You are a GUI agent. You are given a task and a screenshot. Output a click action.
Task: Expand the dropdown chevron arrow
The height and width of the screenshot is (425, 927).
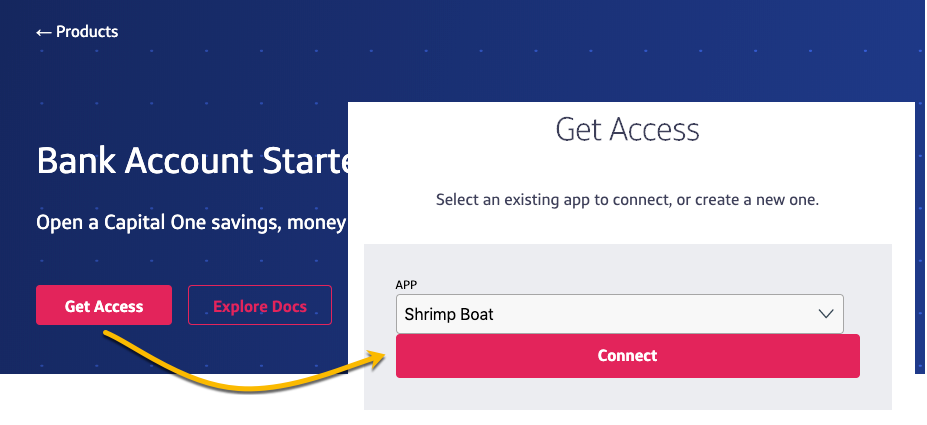[826, 314]
